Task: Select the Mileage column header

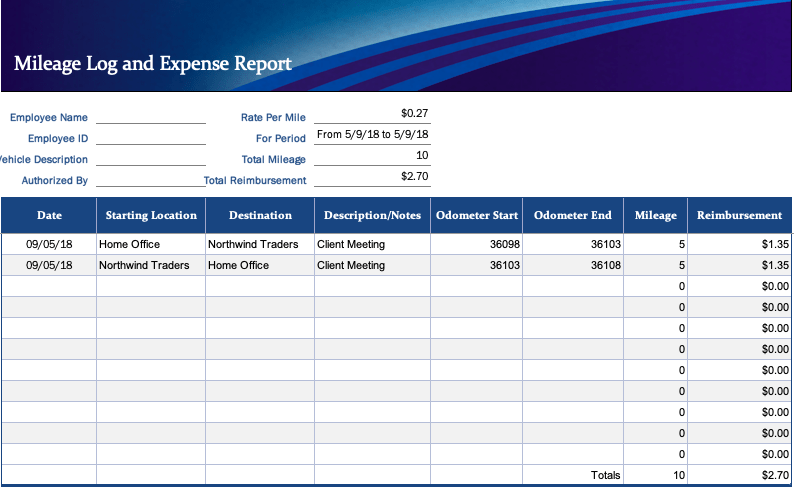Action: [x=655, y=215]
